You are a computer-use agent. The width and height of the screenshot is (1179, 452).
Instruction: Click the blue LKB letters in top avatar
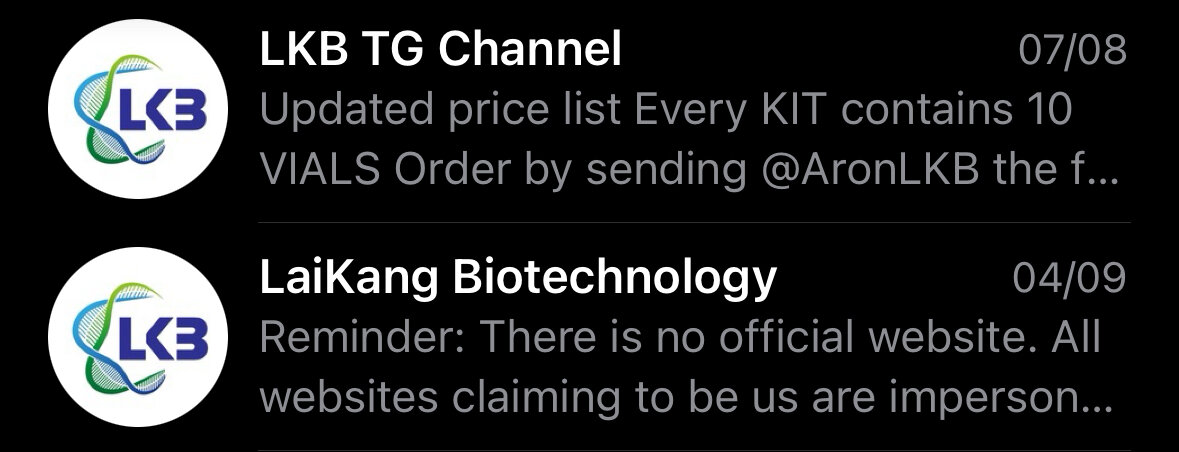(x=162, y=111)
